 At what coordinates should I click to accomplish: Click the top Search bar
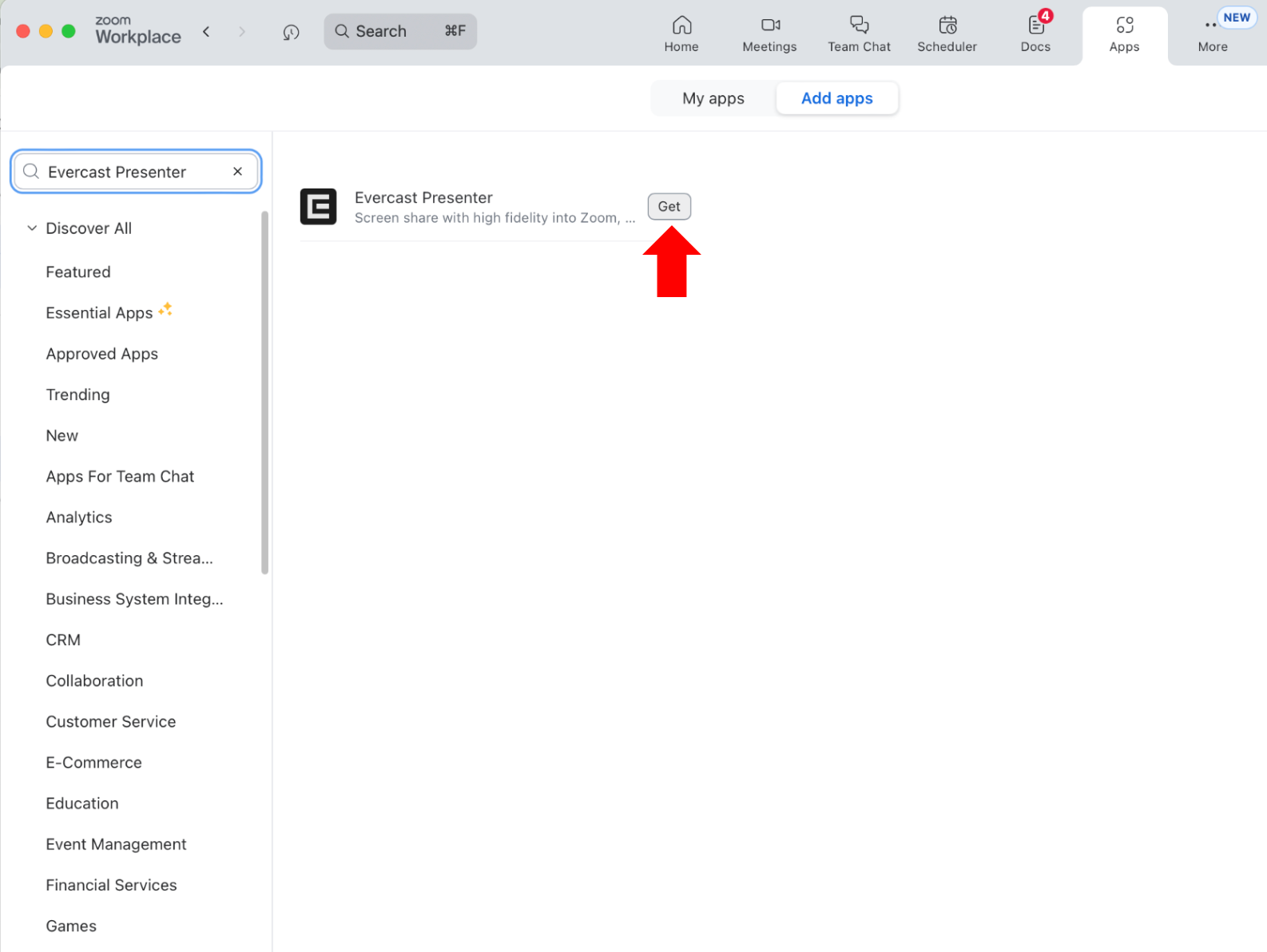tap(400, 31)
